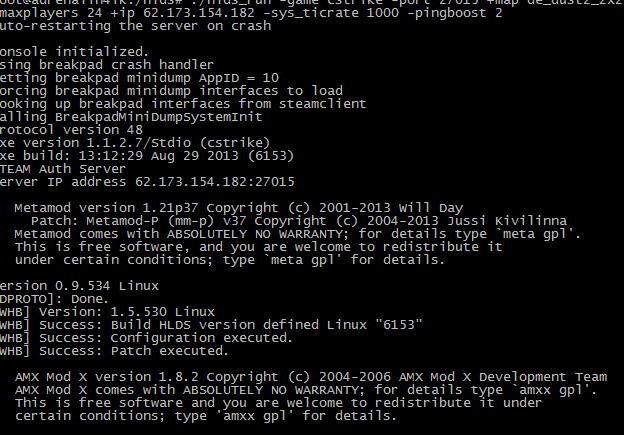
Task: Click the 'Auto-restarting the server on crash' line
Action: coord(135,26)
